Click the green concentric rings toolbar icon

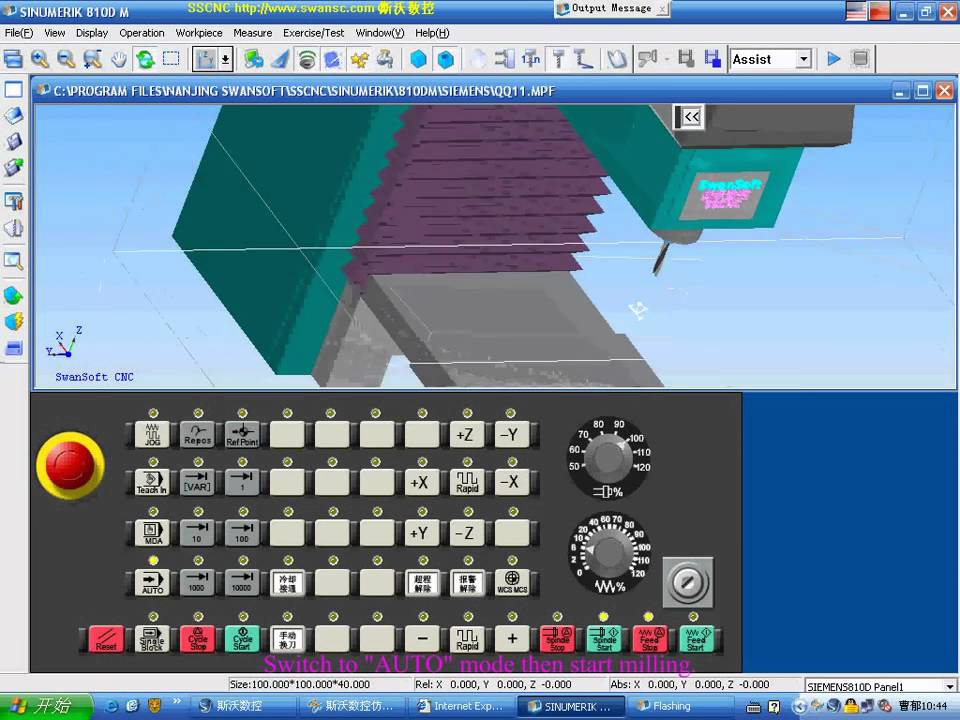click(x=307, y=59)
